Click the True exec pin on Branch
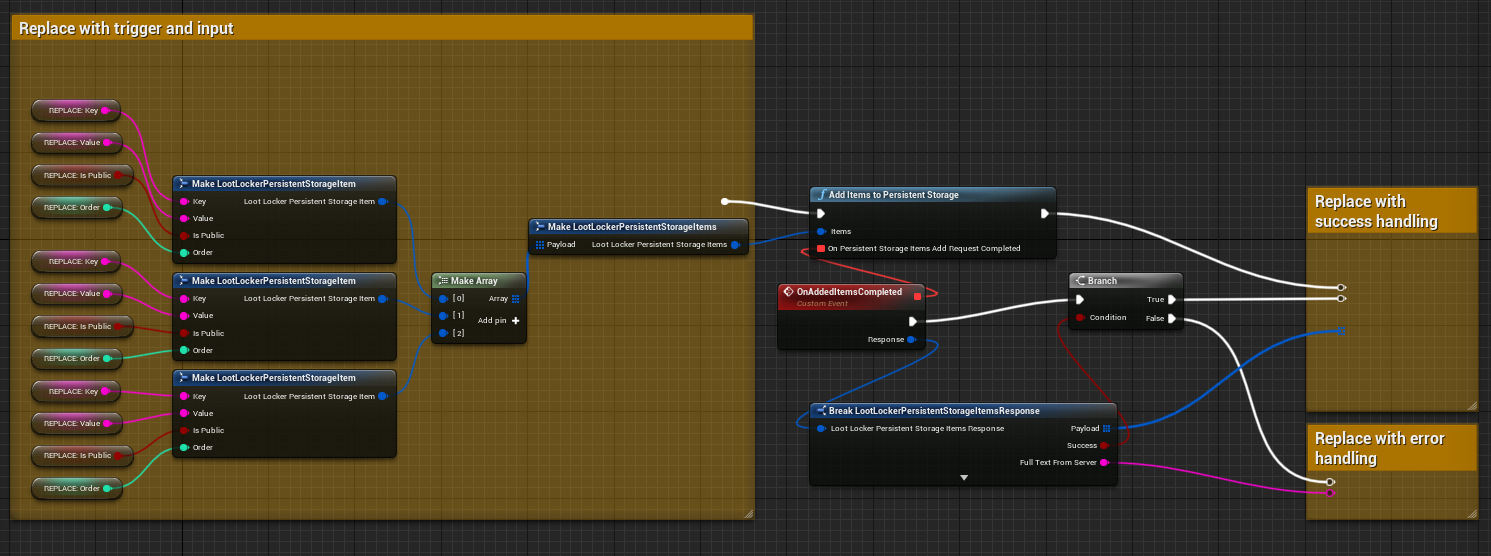The height and width of the screenshot is (556, 1491). pyautogui.click(x=1171, y=299)
